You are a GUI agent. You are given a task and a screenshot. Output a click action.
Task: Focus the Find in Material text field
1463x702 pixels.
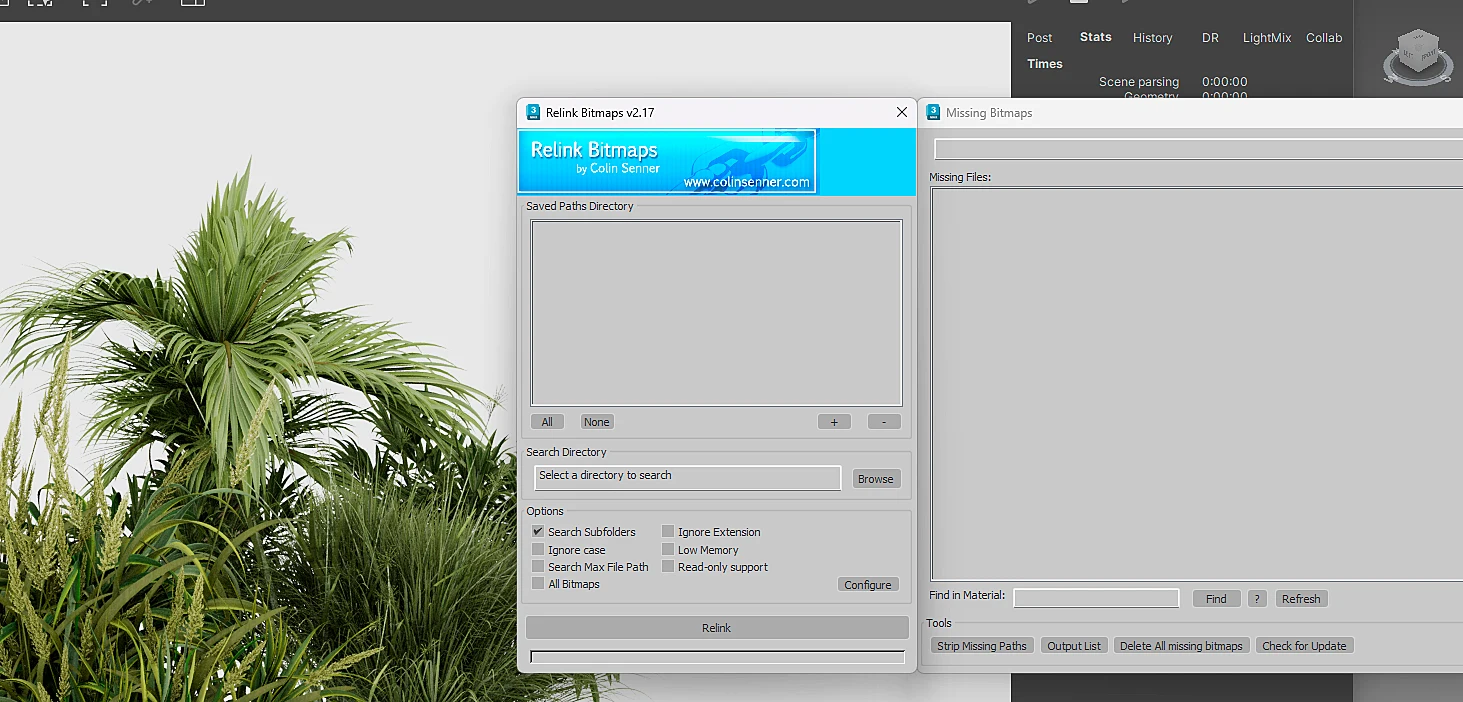(x=1096, y=598)
